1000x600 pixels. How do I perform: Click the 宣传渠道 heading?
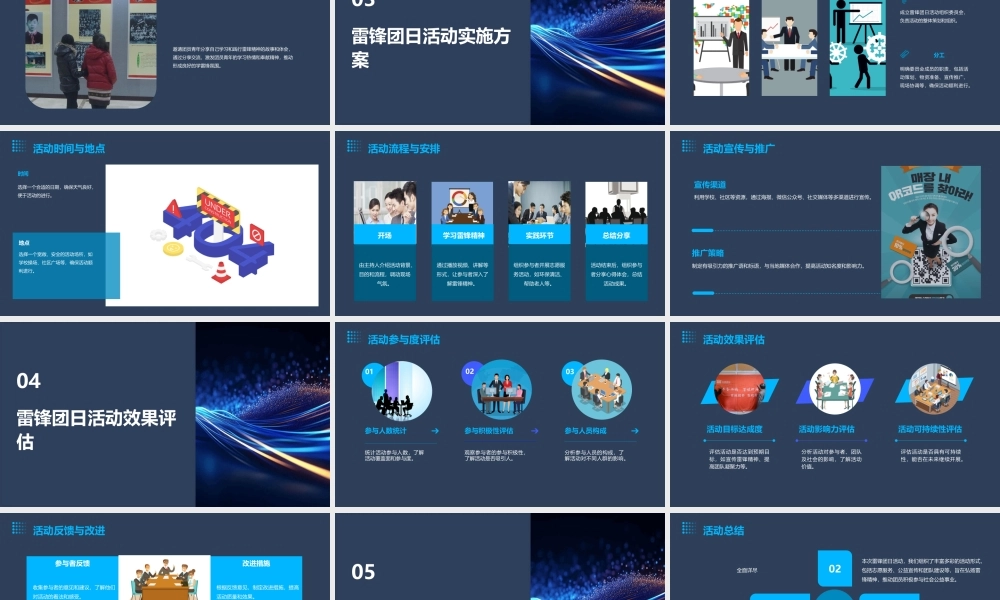709,185
